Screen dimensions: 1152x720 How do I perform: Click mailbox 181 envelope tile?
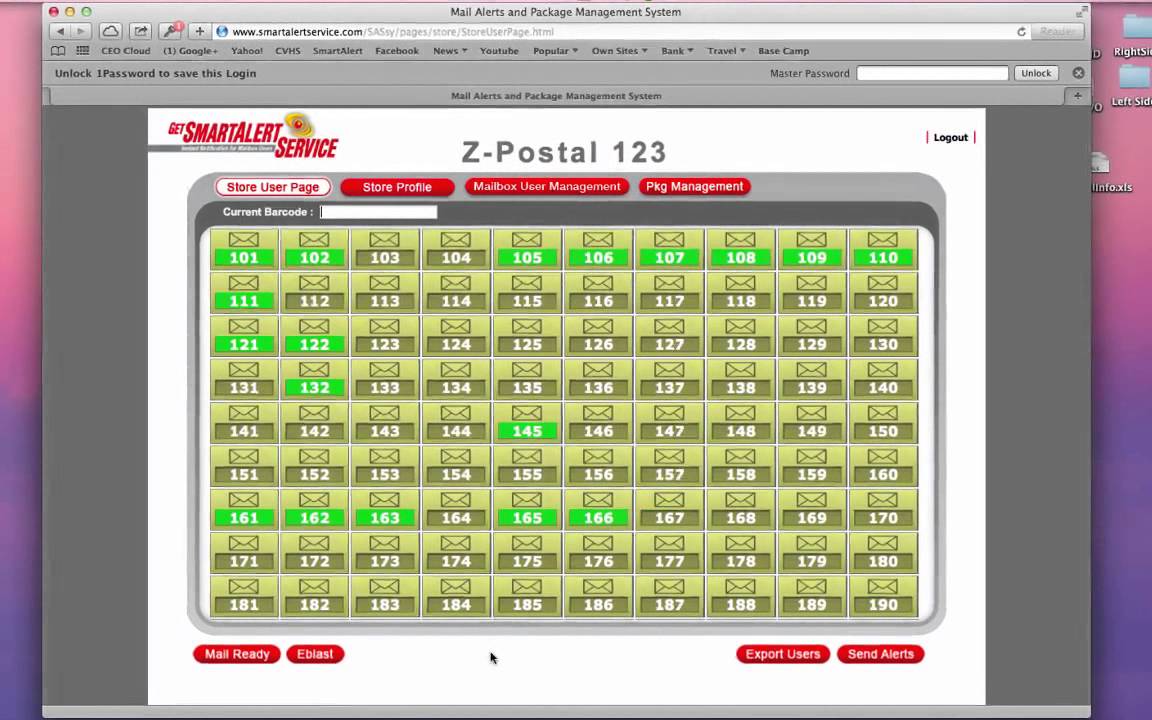[x=244, y=596]
